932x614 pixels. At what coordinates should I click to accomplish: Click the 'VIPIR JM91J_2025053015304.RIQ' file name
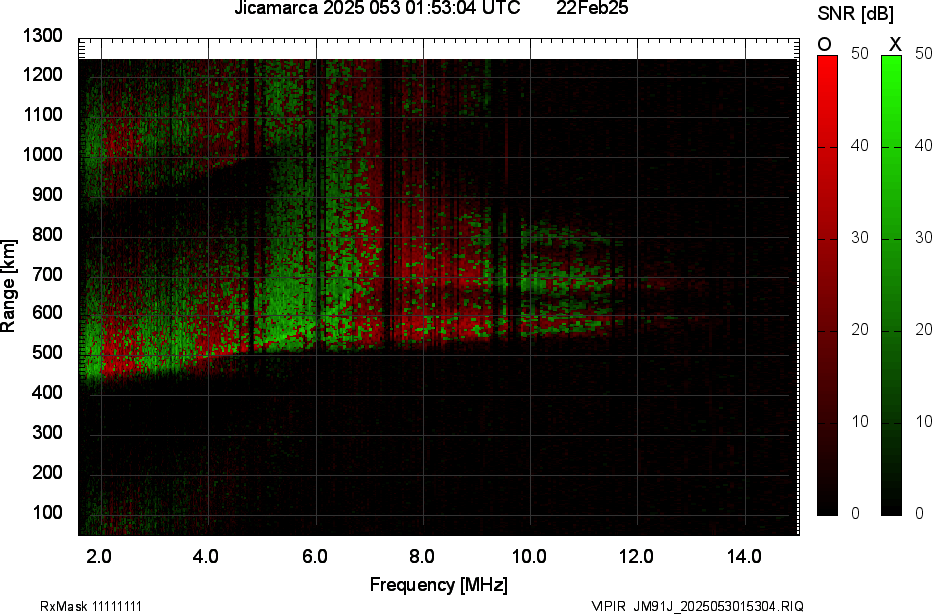pos(697,606)
